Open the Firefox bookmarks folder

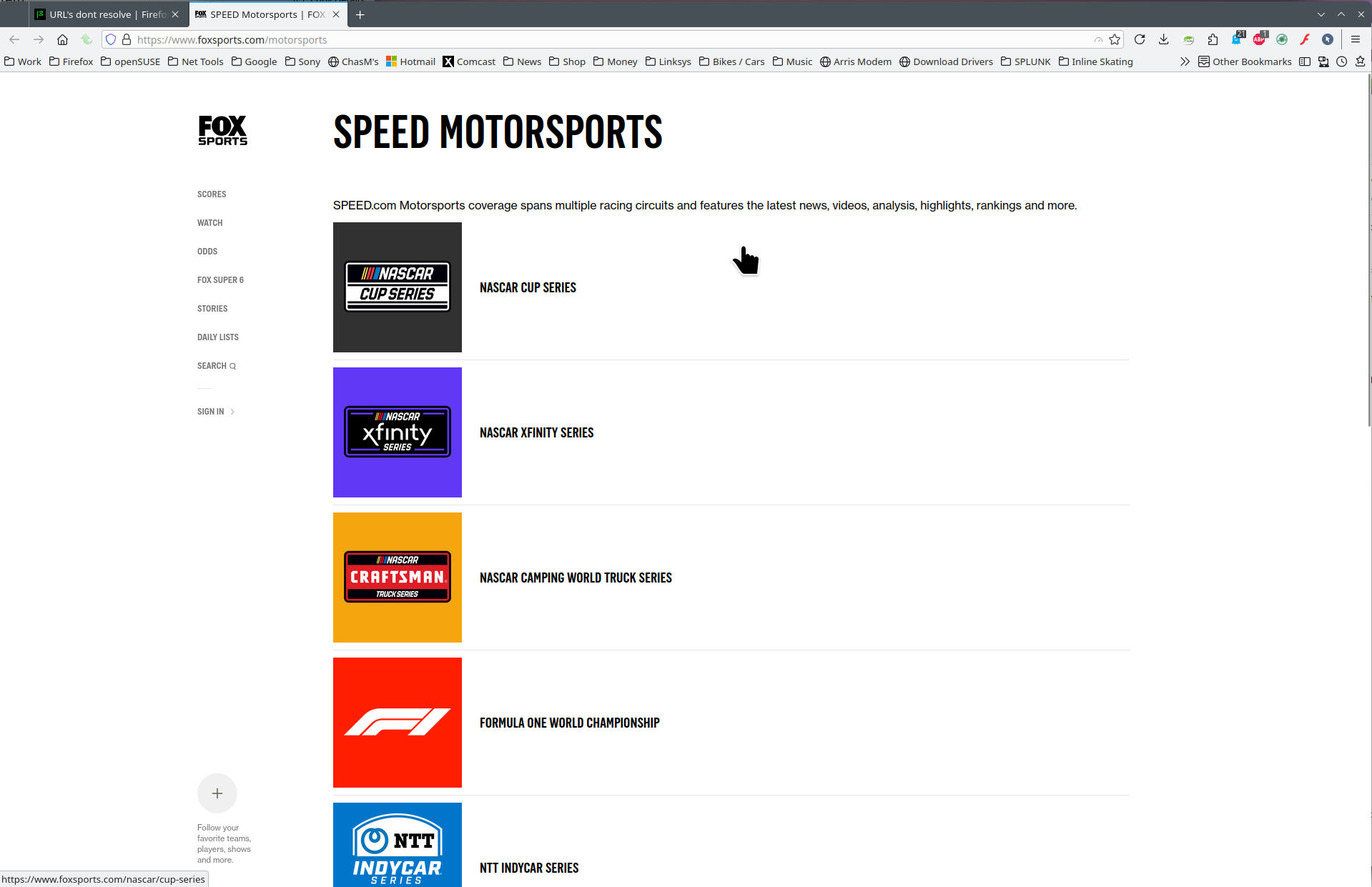pyautogui.click(x=71, y=62)
